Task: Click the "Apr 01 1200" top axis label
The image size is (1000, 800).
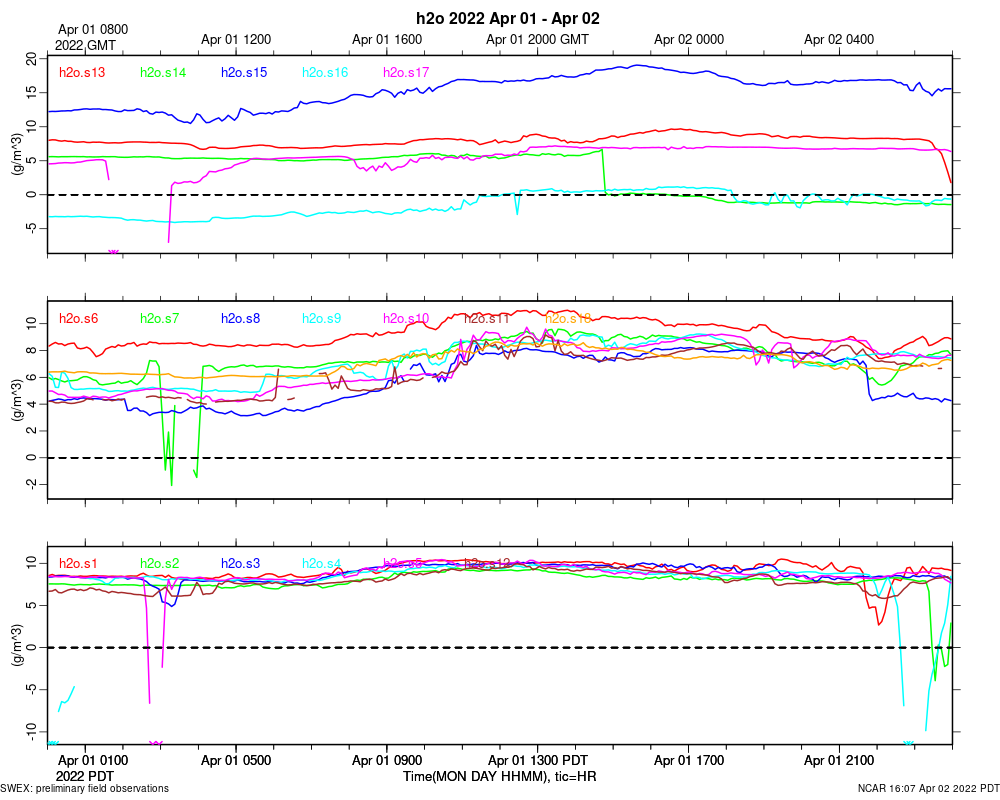Action: pyautogui.click(x=236, y=39)
